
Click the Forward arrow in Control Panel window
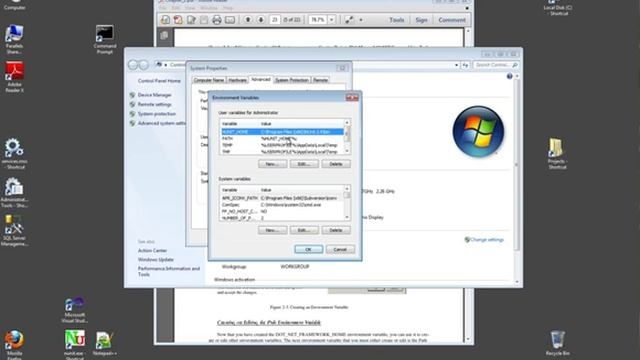tap(144, 65)
